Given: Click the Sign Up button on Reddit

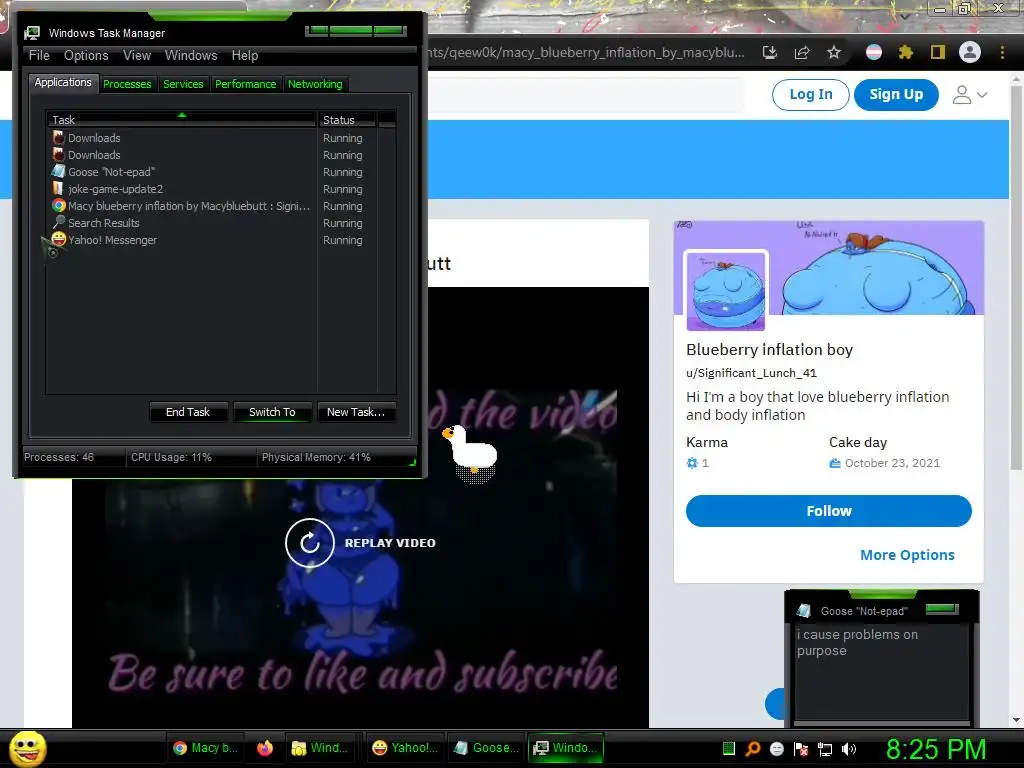Looking at the screenshot, I should pyautogui.click(x=896, y=95).
